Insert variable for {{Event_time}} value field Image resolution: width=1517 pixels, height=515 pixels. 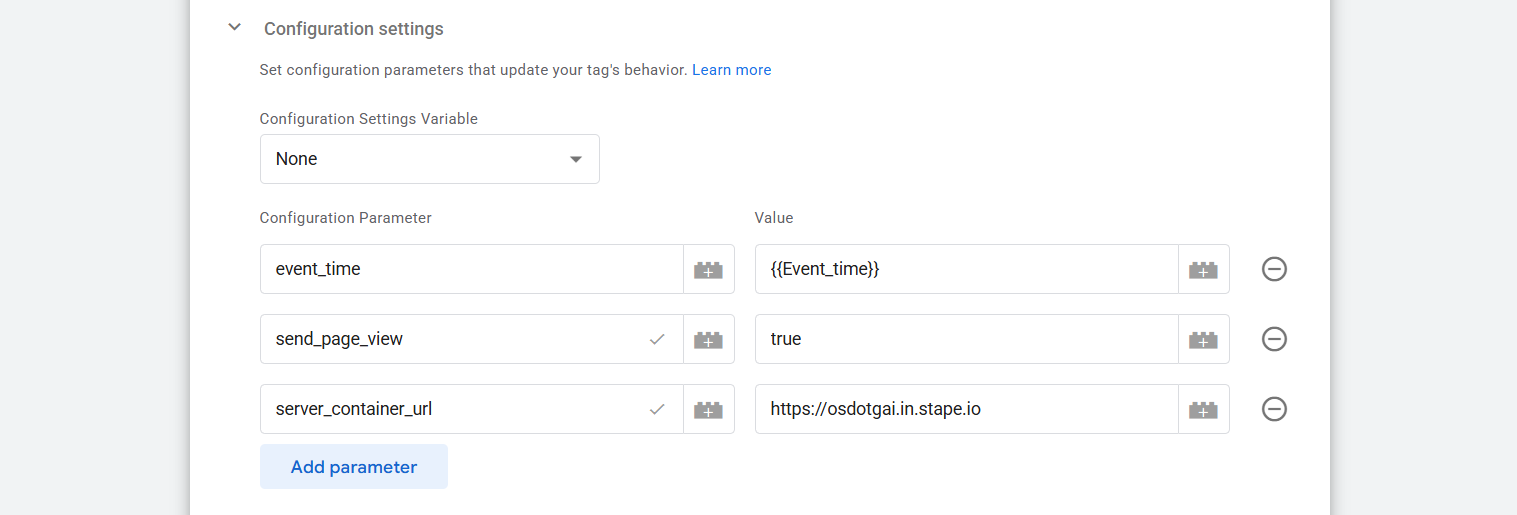tap(1203, 269)
